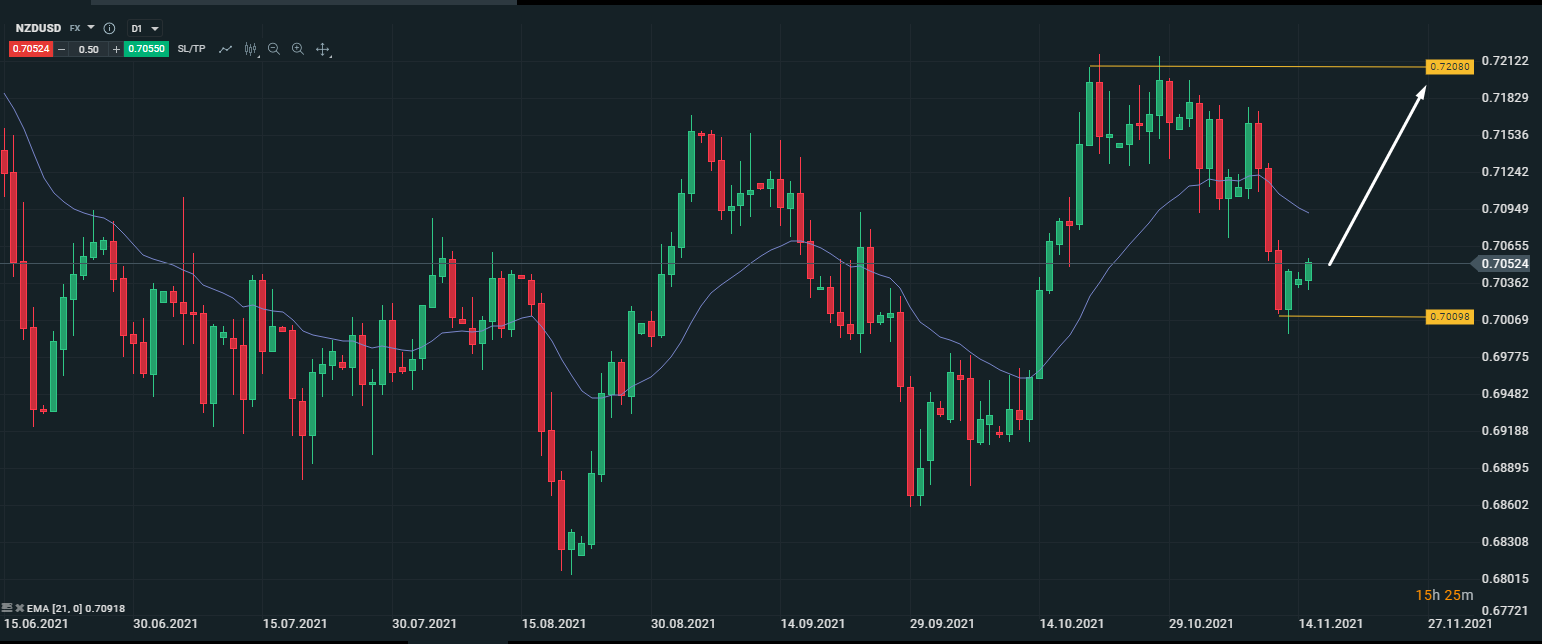The height and width of the screenshot is (644, 1542).
Task: Select the crosshair move tool
Action: [322, 49]
